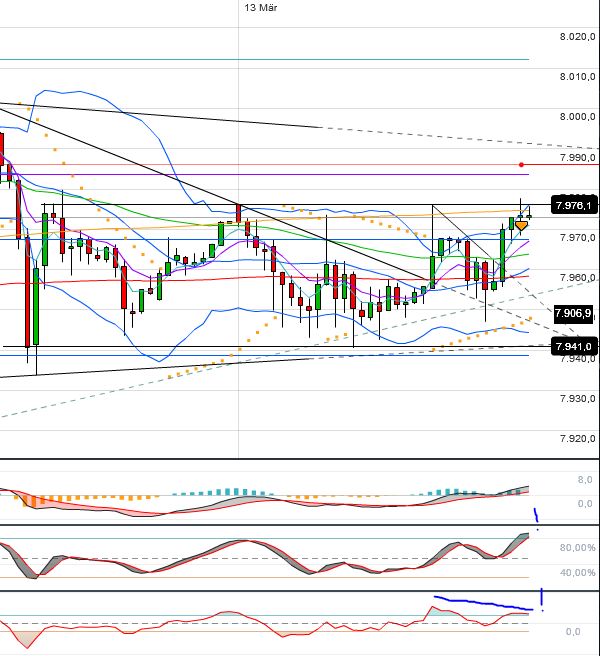Click the red dot on the 7.988 line
Screen dimensions: 600x656
coord(521,164)
